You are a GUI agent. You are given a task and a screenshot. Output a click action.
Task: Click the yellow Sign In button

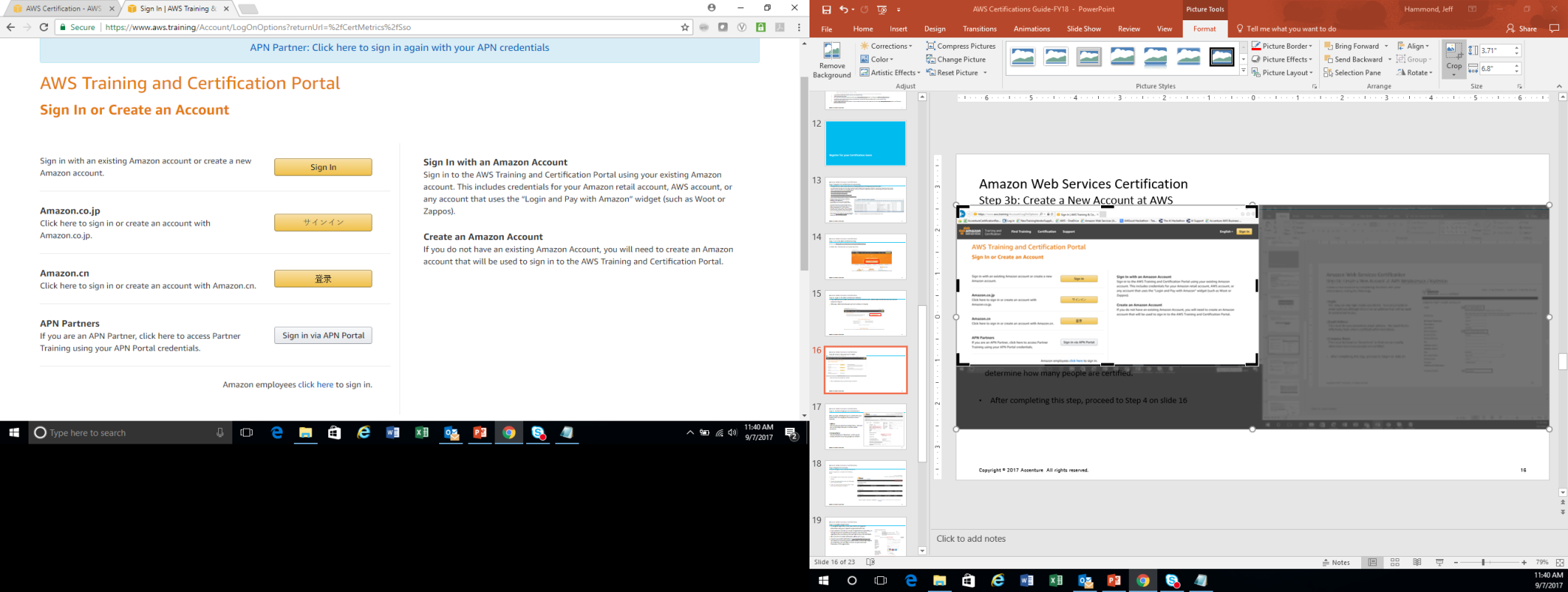tap(323, 167)
